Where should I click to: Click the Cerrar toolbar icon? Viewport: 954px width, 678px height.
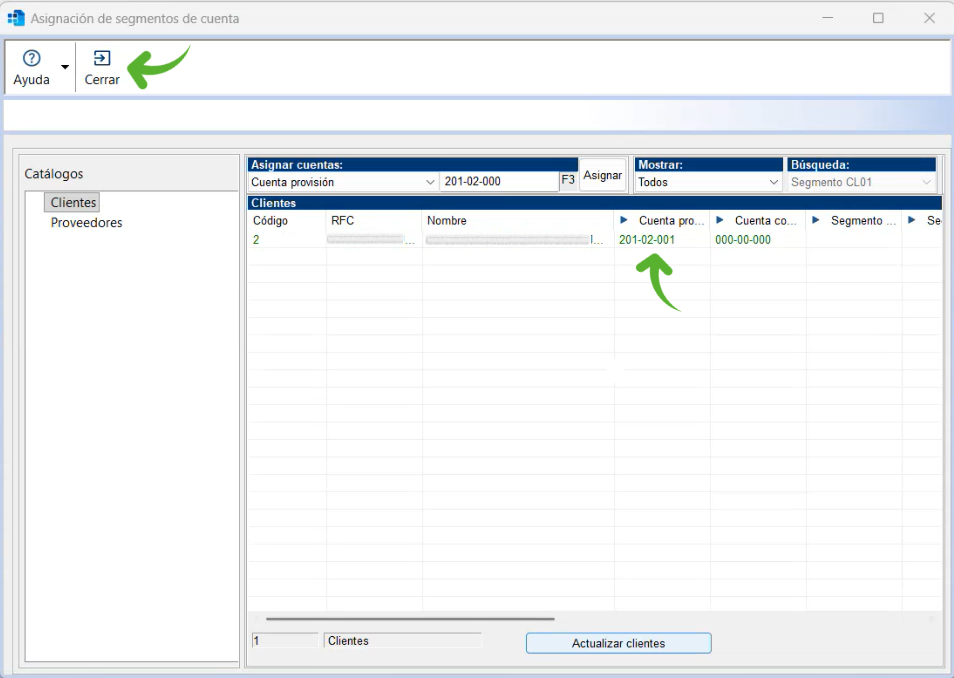(x=102, y=59)
